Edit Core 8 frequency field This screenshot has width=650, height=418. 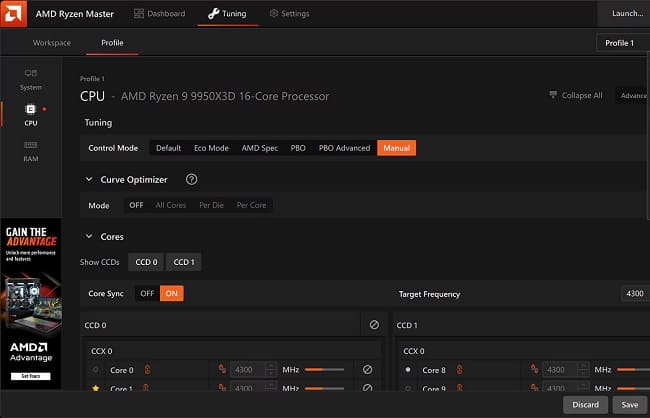pos(560,369)
